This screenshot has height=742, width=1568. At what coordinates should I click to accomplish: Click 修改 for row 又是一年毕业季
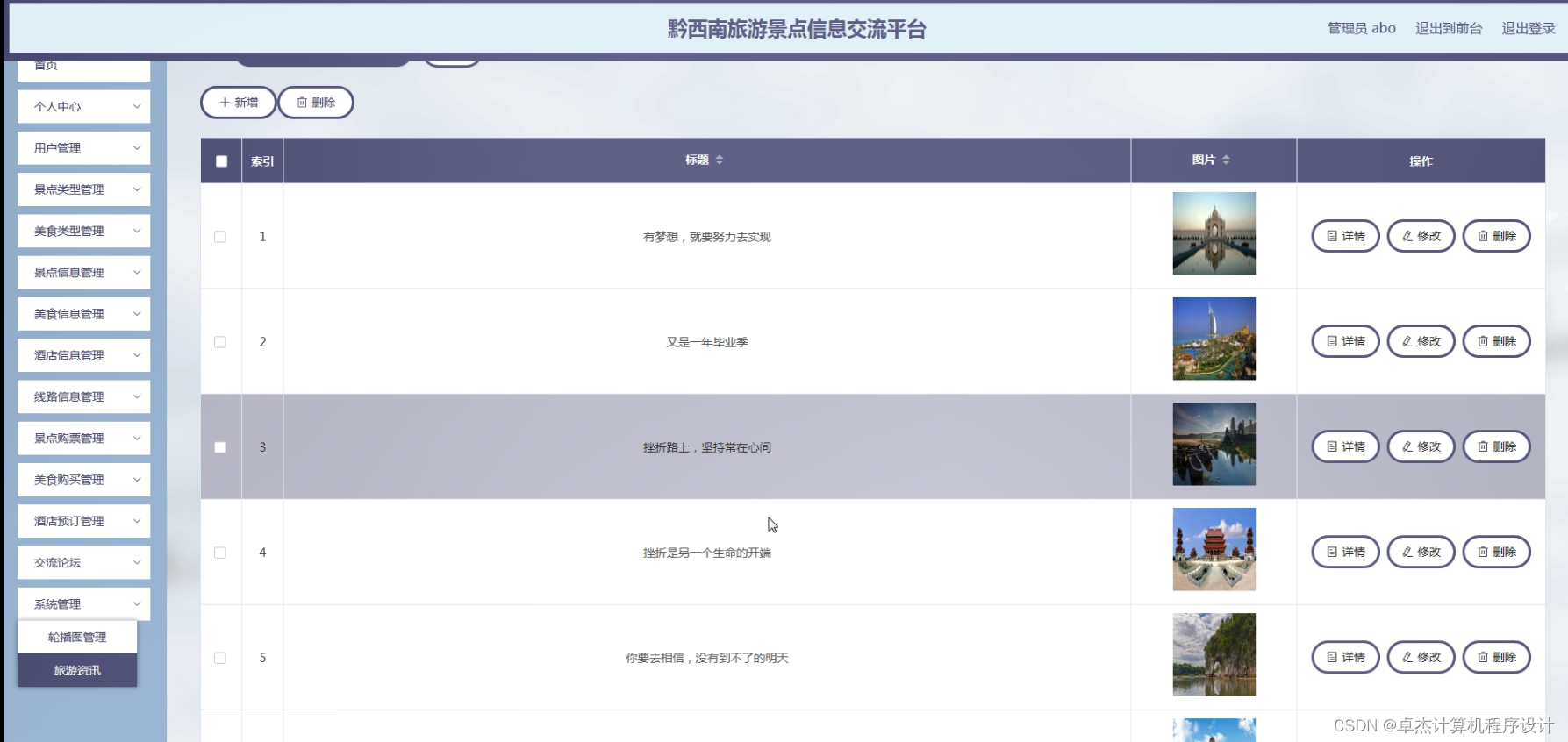click(1421, 341)
